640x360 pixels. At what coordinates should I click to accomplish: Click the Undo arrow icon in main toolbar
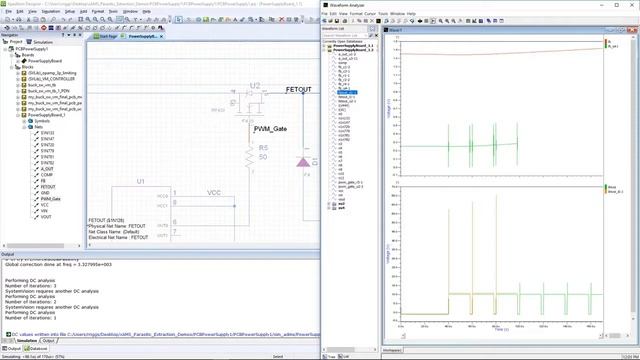click(63, 20)
